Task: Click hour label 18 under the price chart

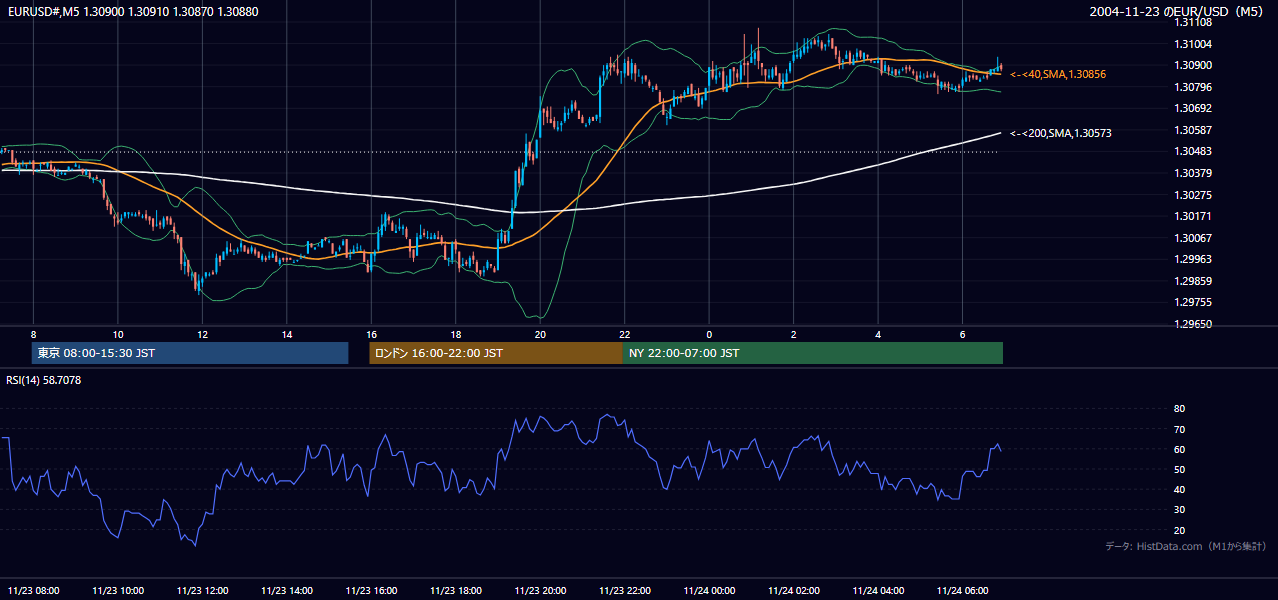Action: tap(456, 334)
